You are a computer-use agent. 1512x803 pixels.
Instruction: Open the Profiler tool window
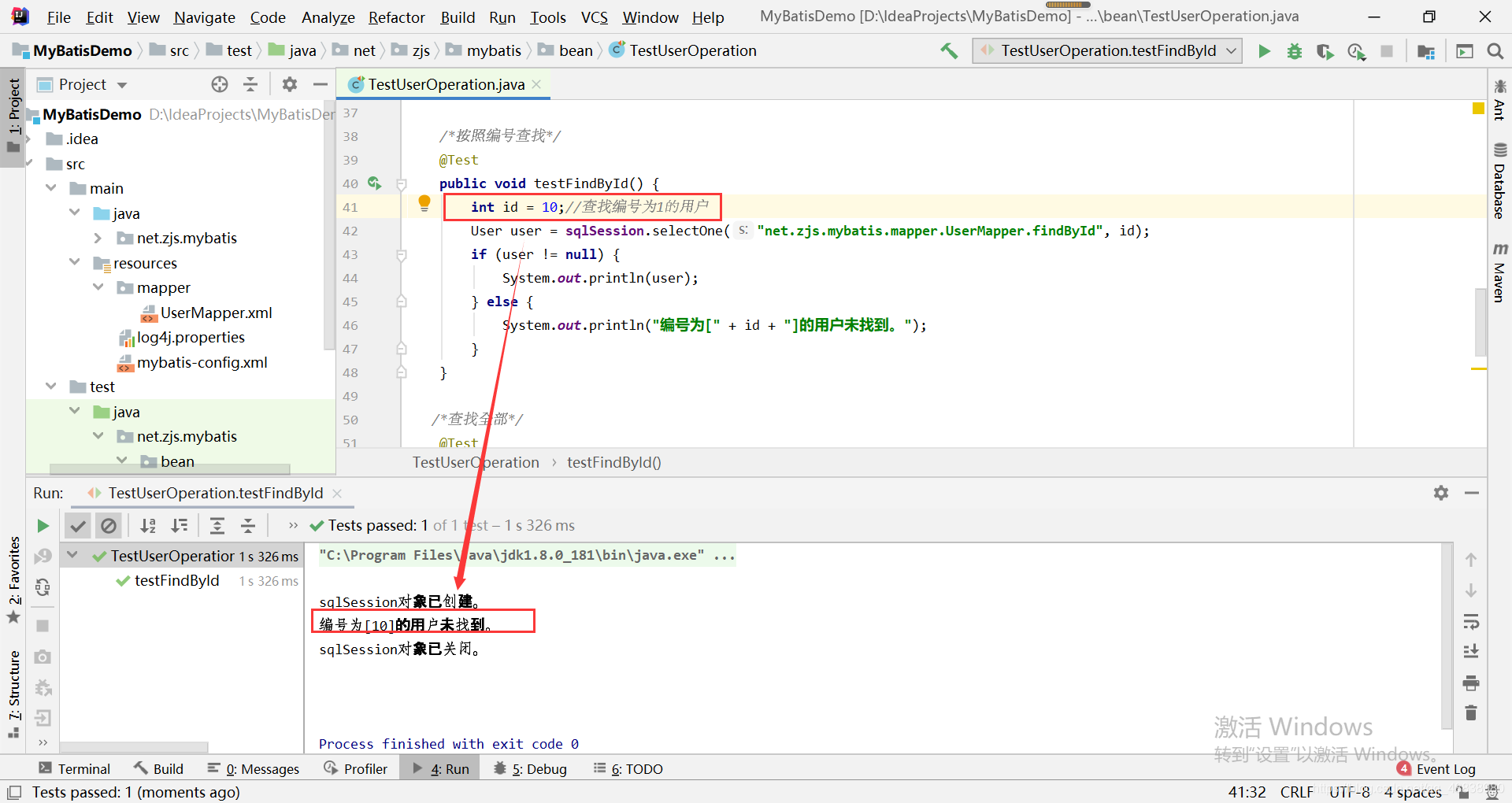tap(356, 769)
